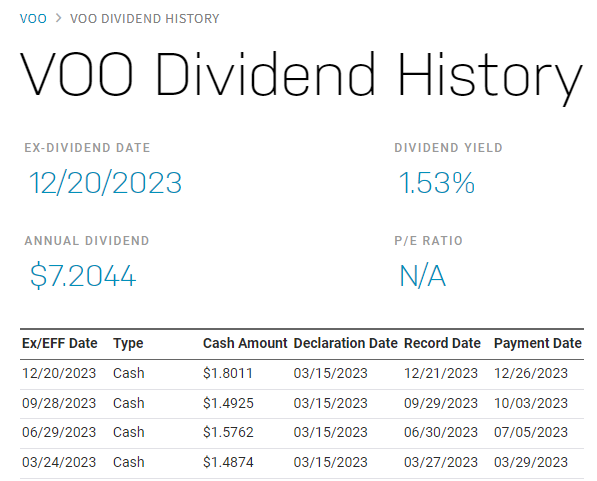This screenshot has height=481, width=597.
Task: Select the $1.8011 cash amount cell
Action: pyautogui.click(x=228, y=373)
